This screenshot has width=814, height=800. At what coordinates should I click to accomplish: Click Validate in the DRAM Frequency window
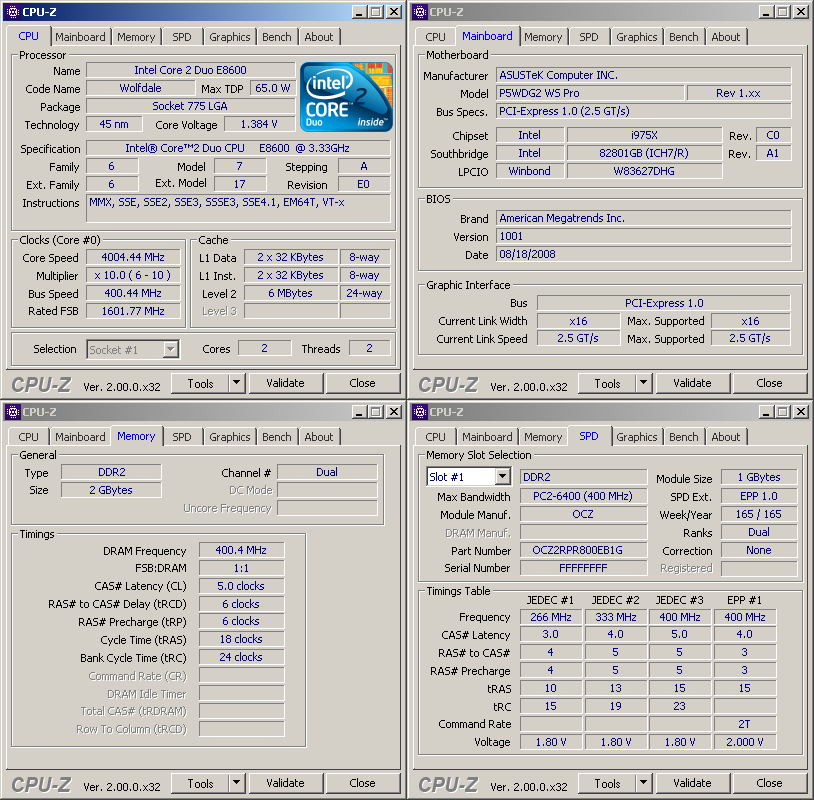286,783
